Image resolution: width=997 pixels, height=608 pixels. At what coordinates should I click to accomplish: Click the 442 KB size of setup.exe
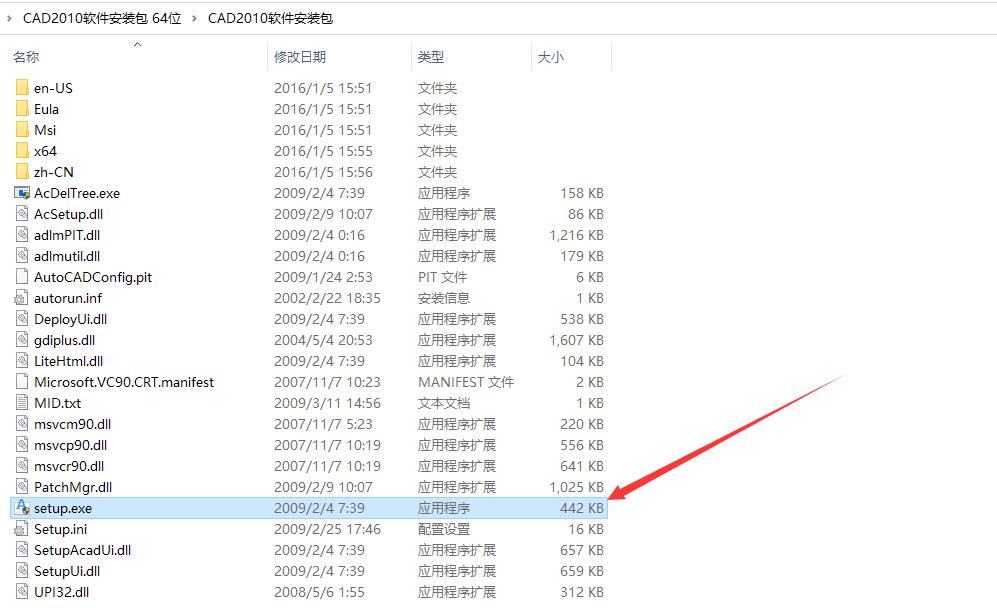582,508
